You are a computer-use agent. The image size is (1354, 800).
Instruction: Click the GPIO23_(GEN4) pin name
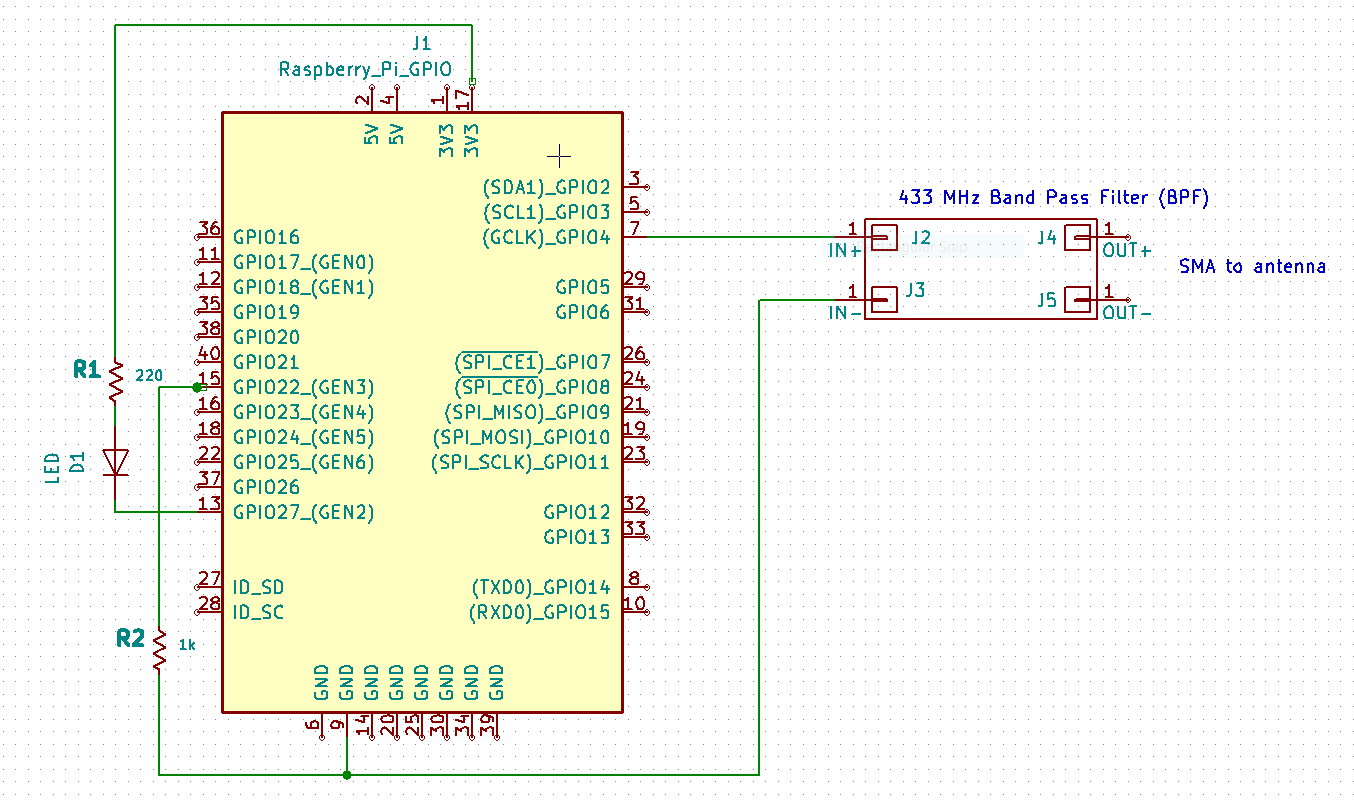pyautogui.click(x=304, y=413)
